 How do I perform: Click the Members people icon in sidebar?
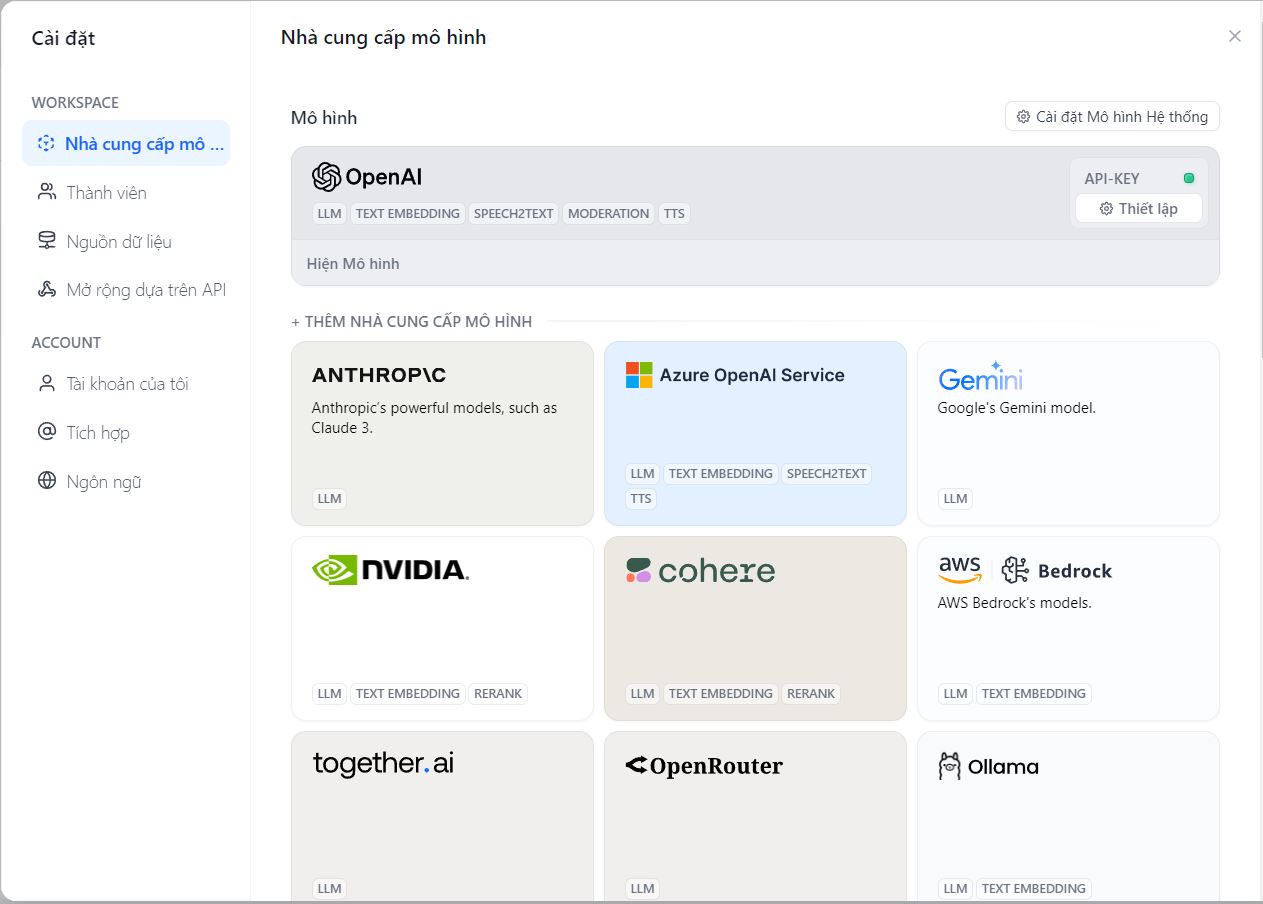(46, 192)
